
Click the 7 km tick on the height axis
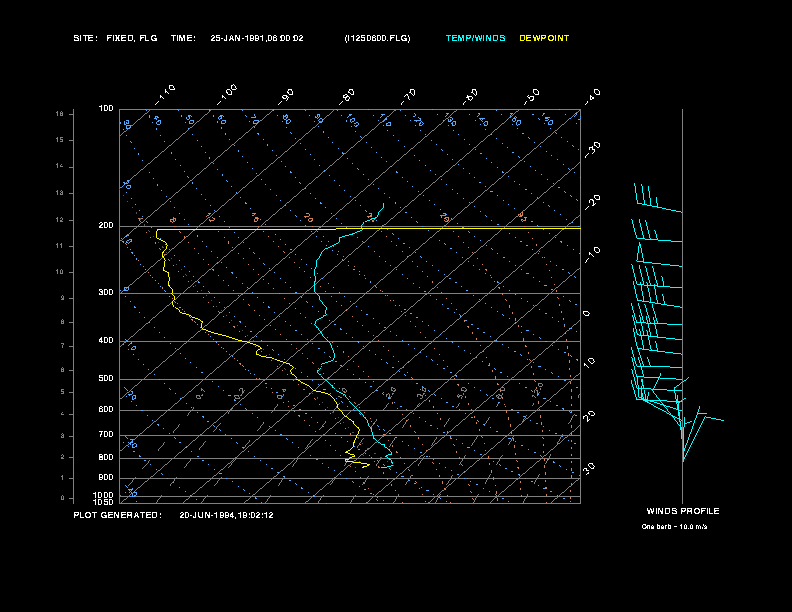tap(63, 346)
